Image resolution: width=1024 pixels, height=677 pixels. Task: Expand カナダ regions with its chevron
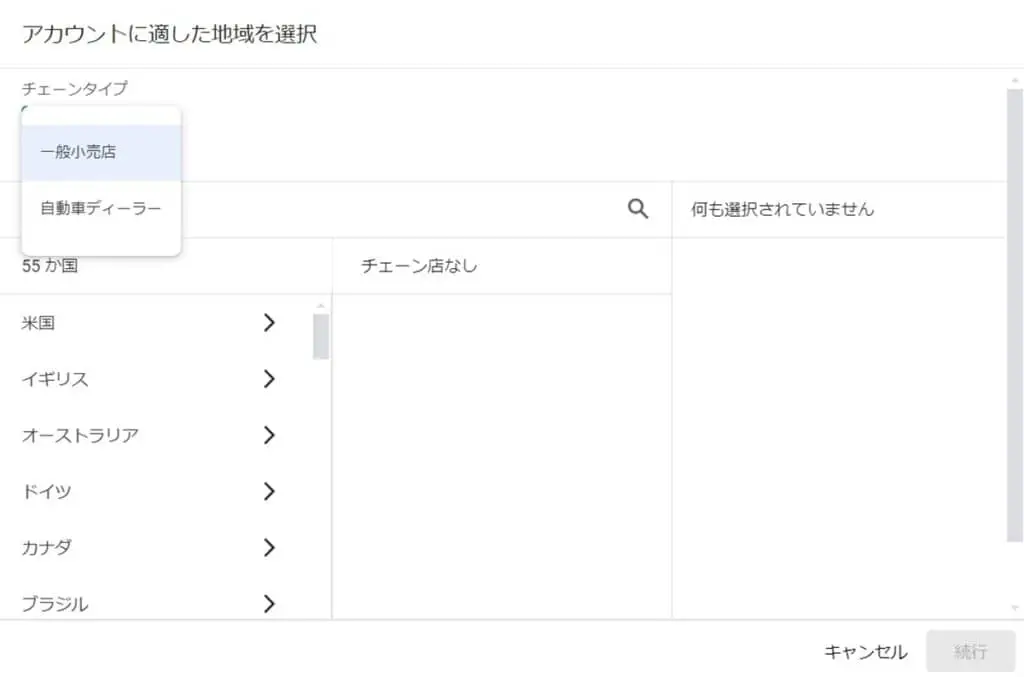[x=268, y=547]
